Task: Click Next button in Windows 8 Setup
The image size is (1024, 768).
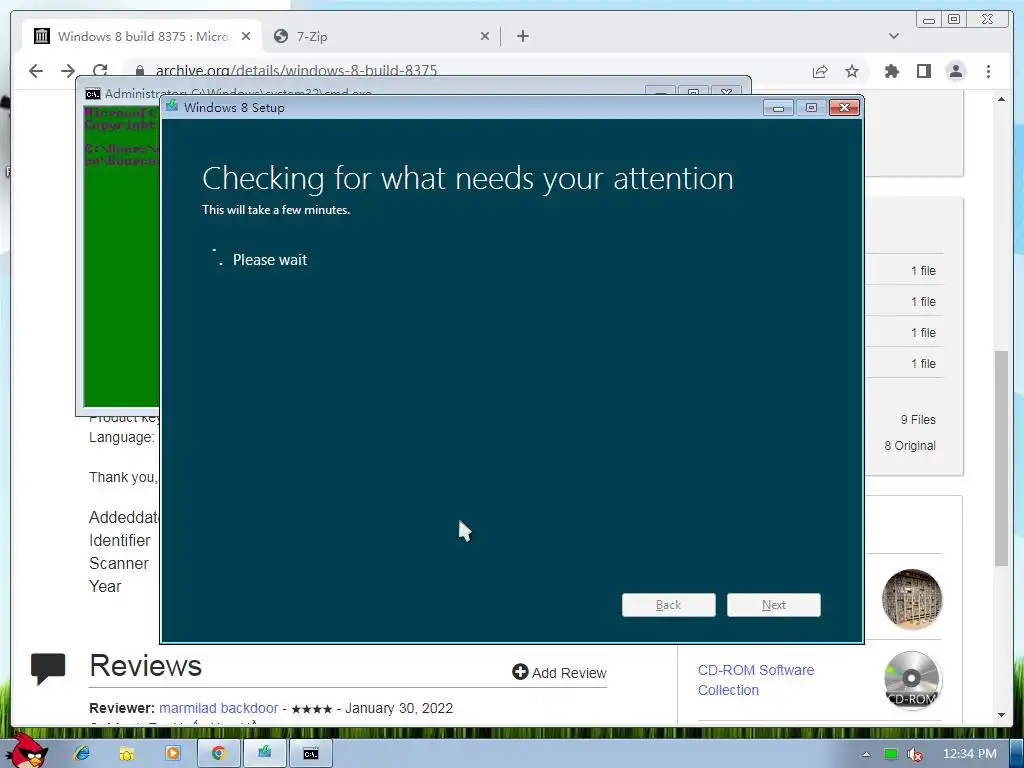Action: coord(774,605)
